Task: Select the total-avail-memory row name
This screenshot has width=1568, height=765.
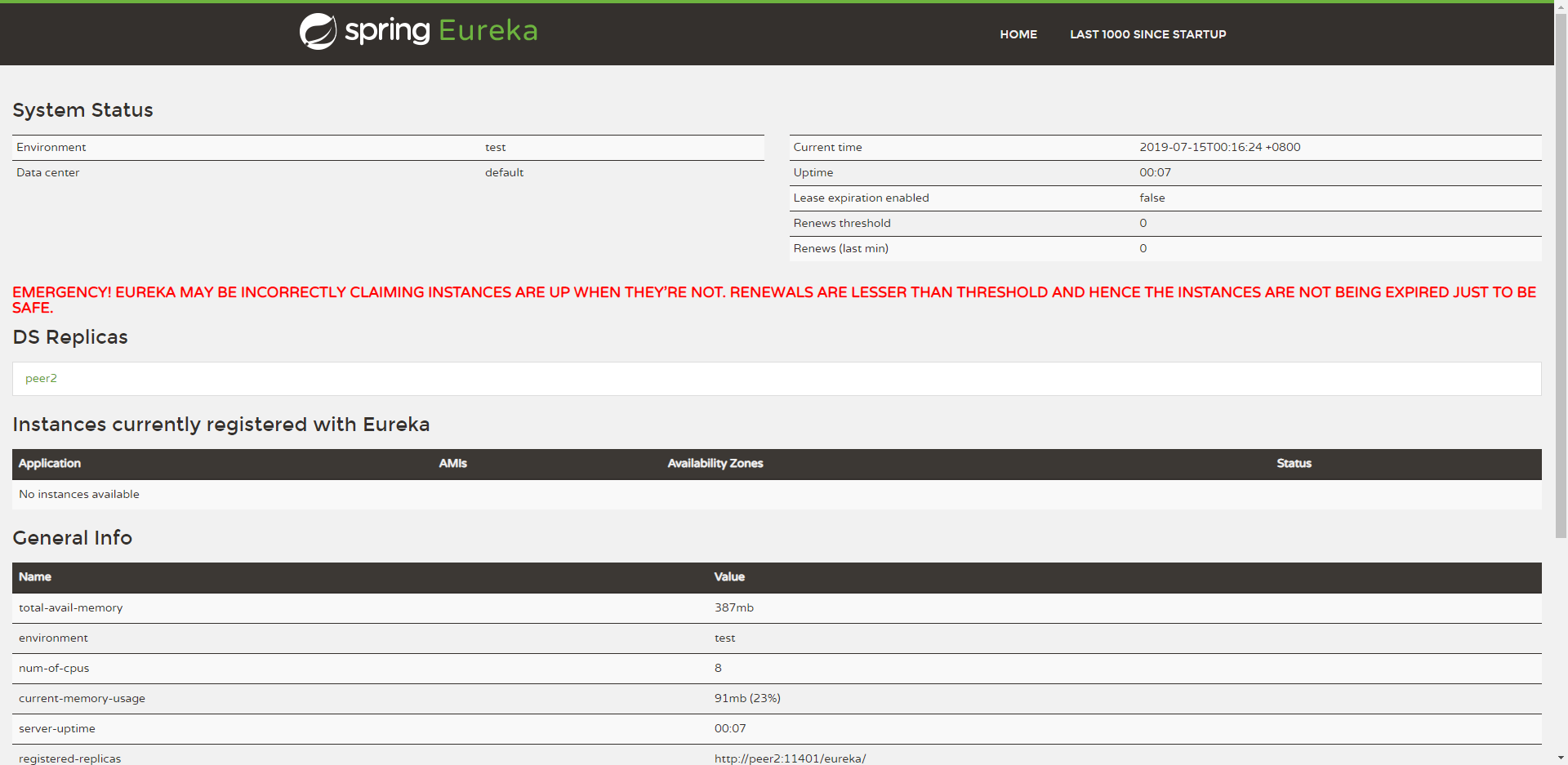Action: coord(71,607)
